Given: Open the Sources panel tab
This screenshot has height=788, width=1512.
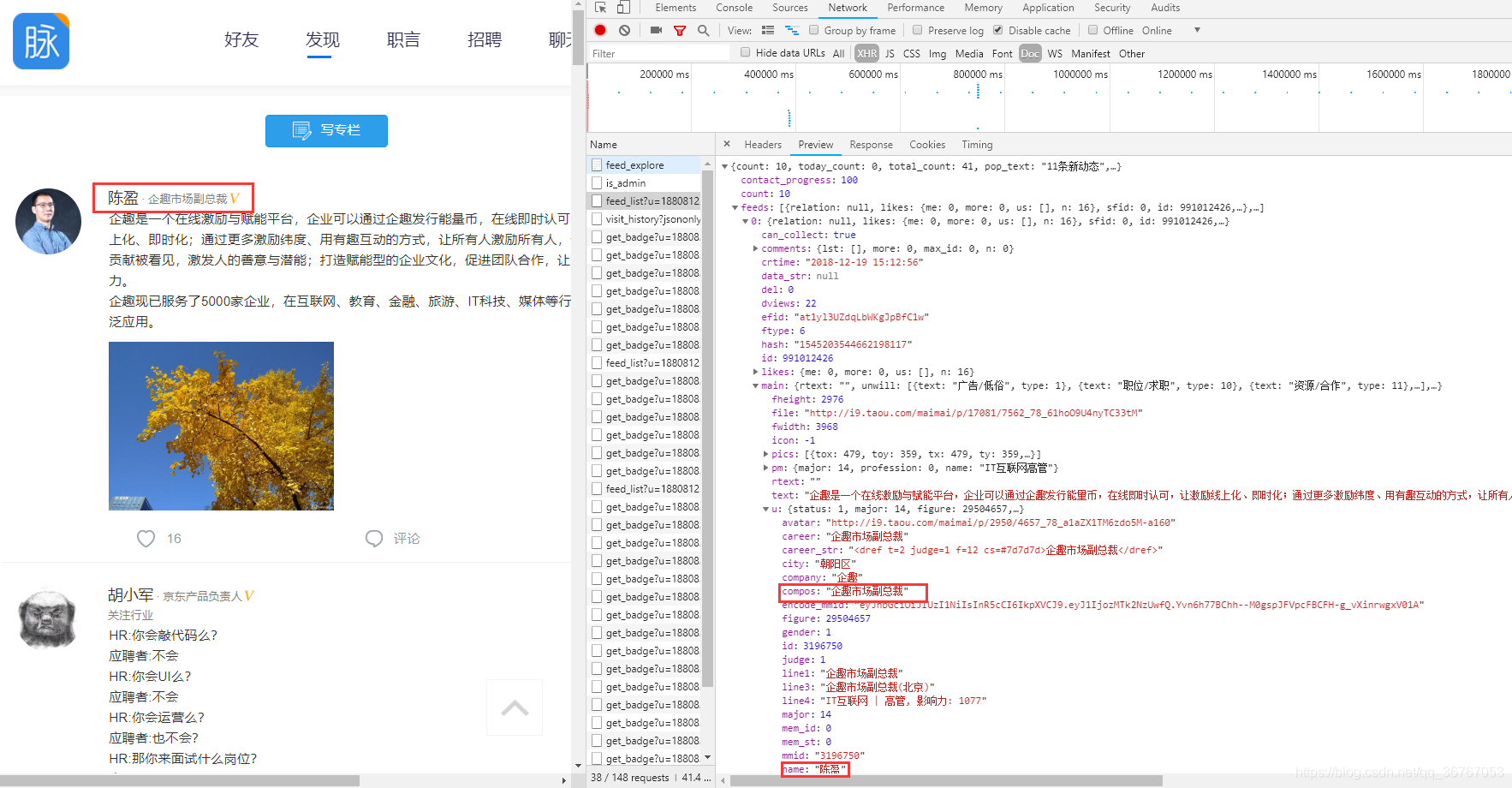Looking at the screenshot, I should (x=790, y=8).
